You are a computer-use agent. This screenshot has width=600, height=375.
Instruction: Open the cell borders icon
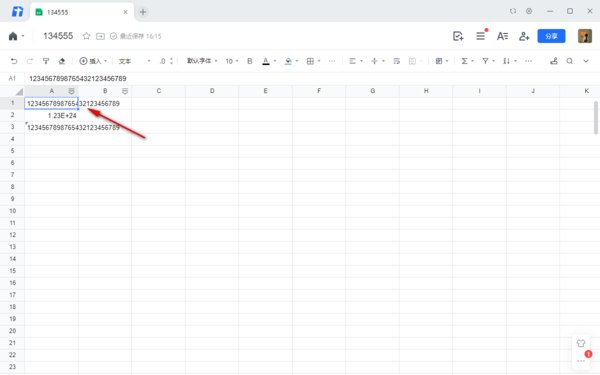coord(310,61)
